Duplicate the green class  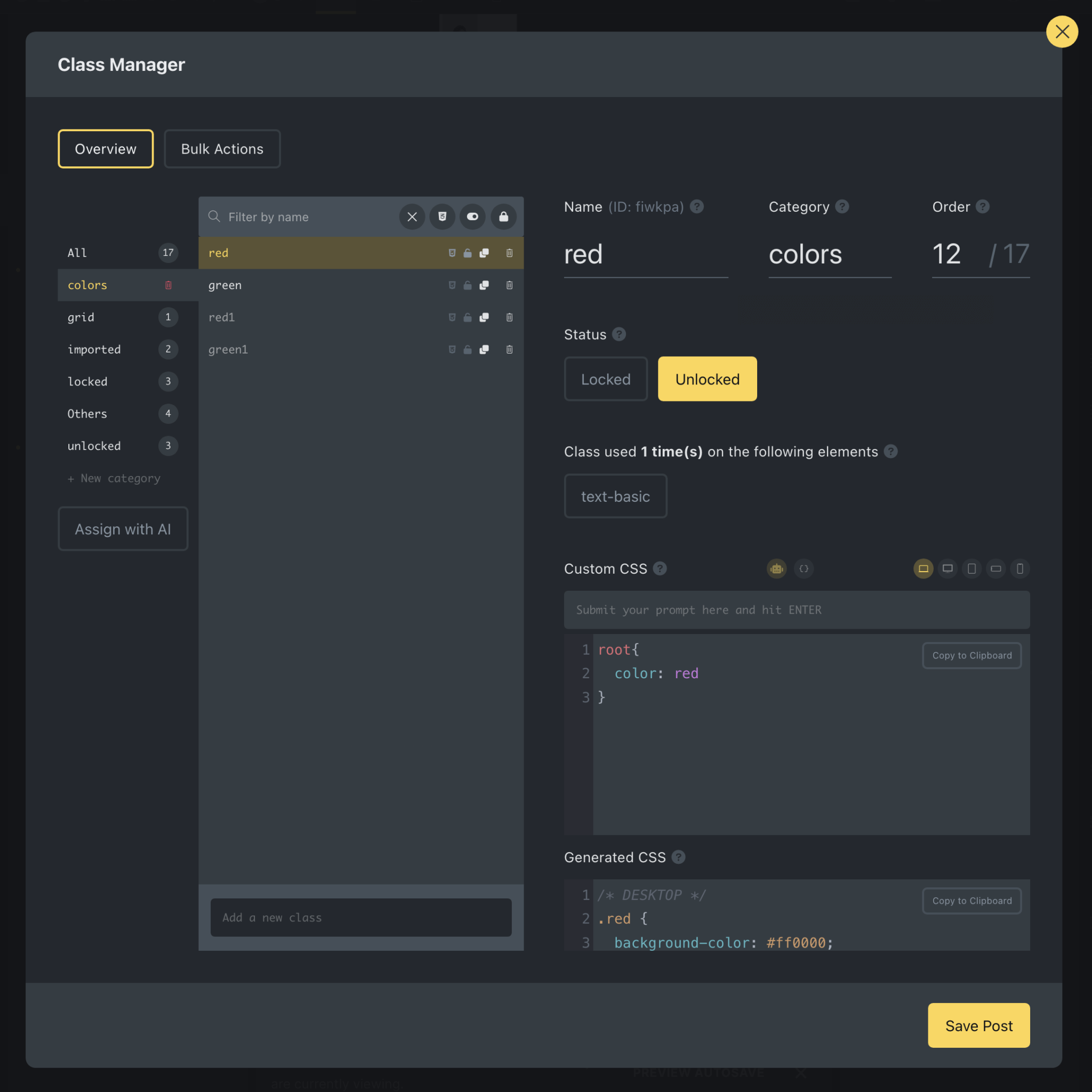484,285
